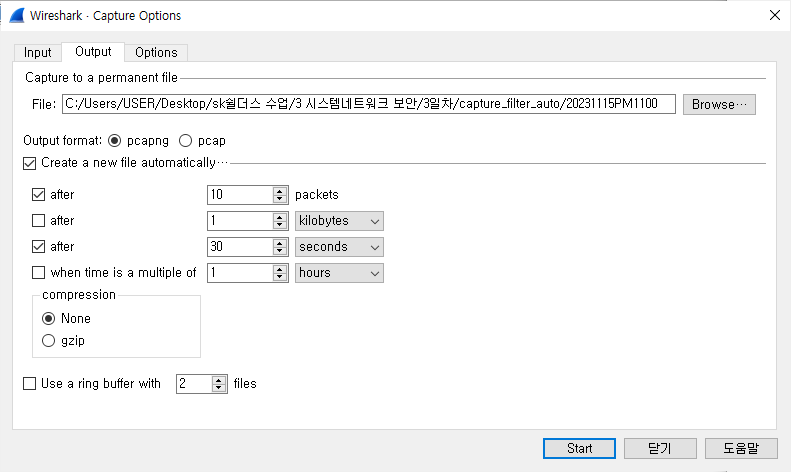
Task: Click the kilobytes size value field
Action: tap(240, 221)
